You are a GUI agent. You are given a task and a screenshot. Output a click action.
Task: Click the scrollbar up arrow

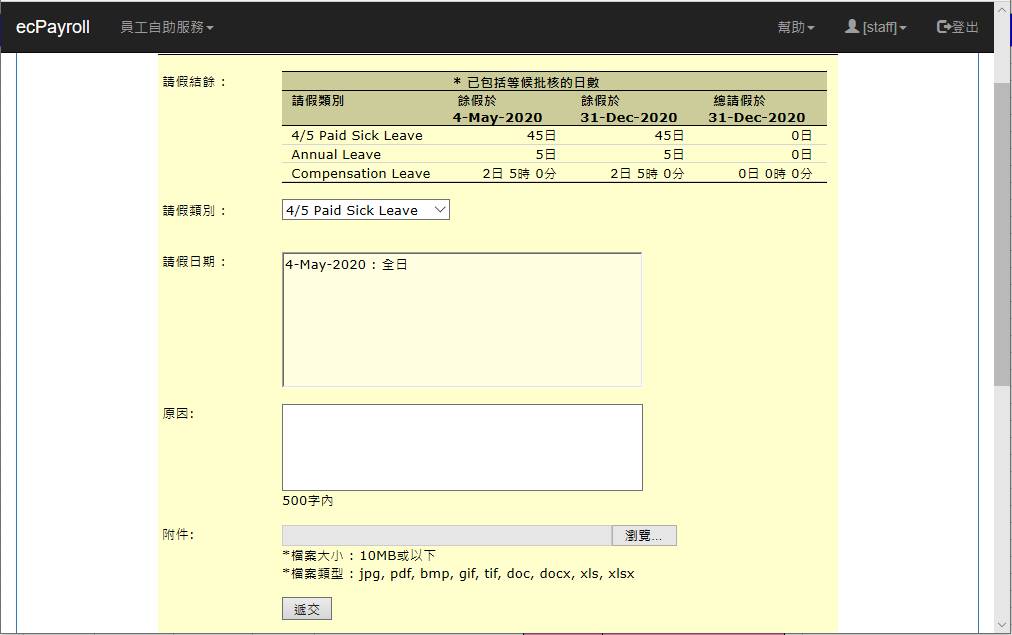click(x=1002, y=9)
